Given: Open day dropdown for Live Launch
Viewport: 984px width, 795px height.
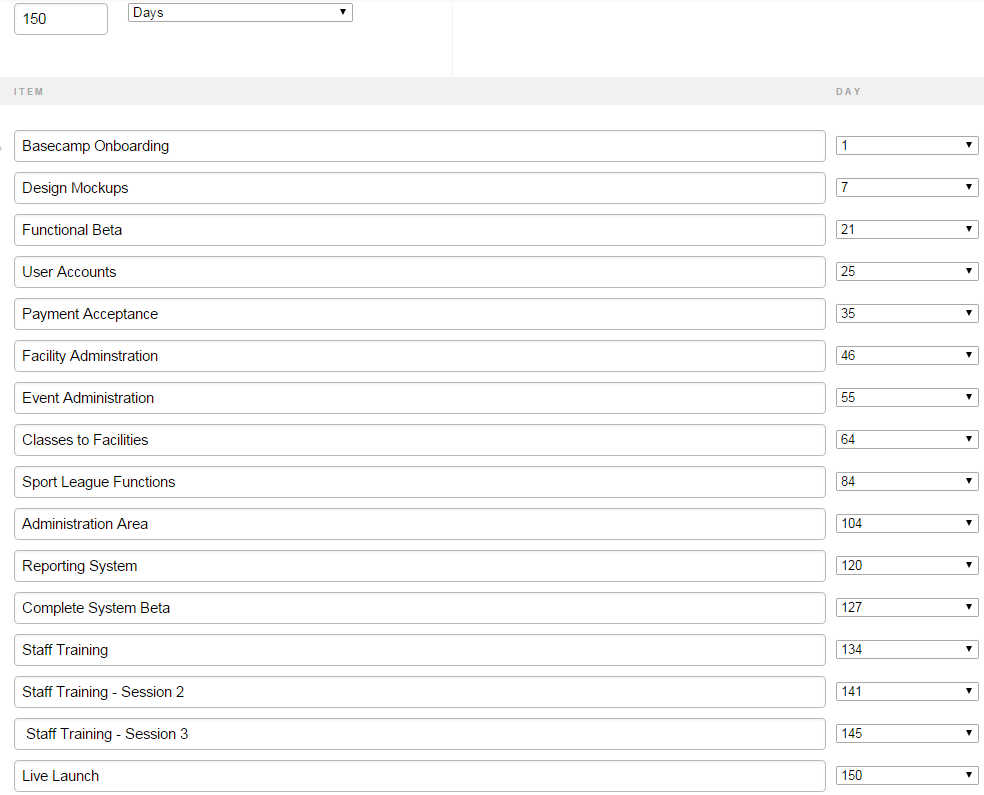Looking at the screenshot, I should [907, 776].
